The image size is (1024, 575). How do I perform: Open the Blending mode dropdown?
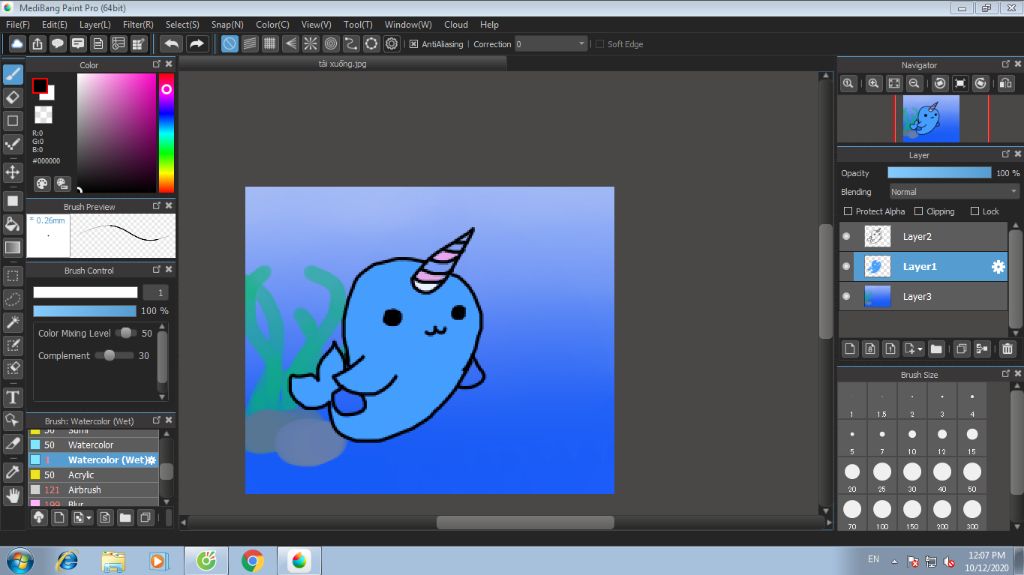tap(954, 191)
